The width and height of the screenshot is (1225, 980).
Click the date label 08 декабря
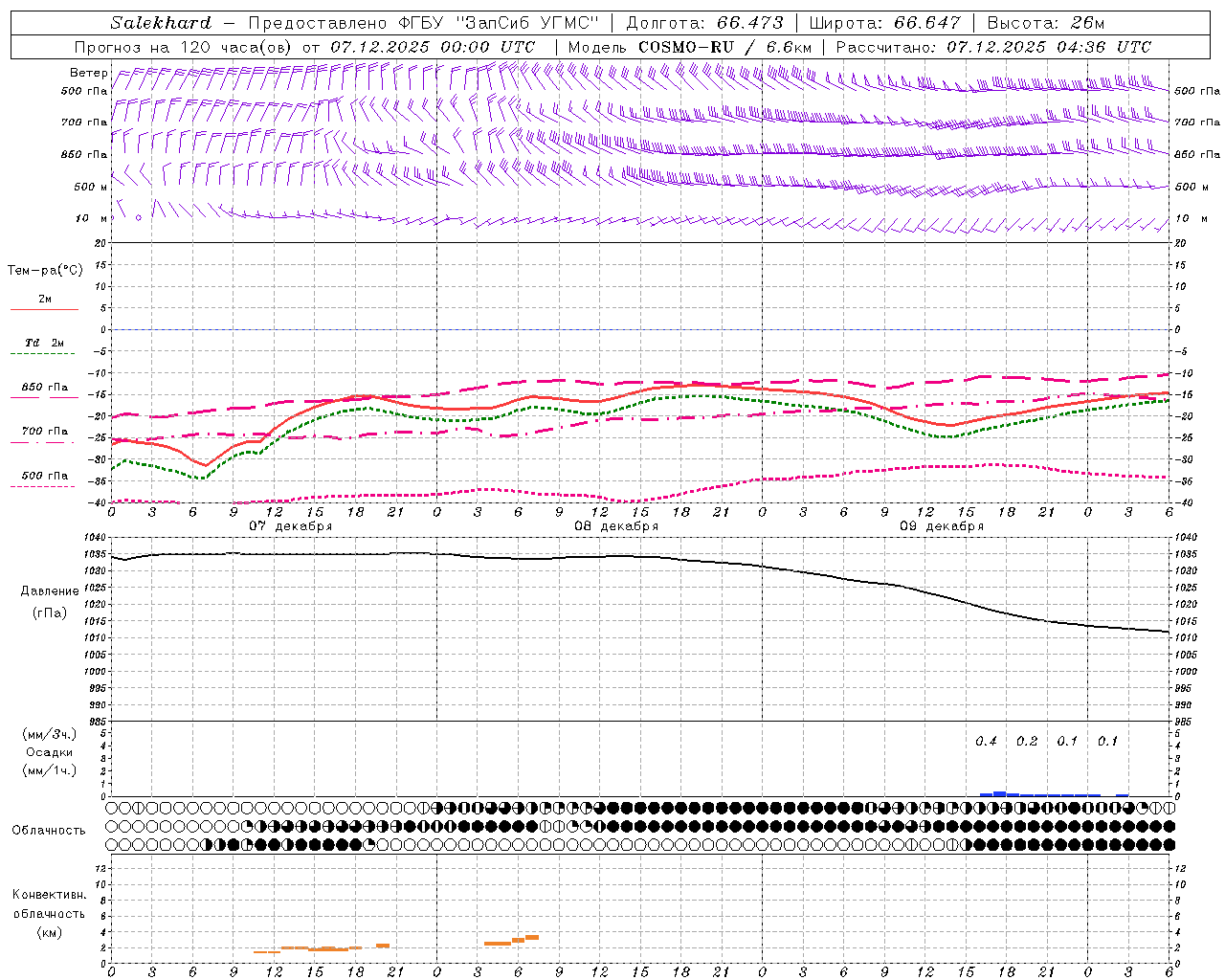point(616,526)
